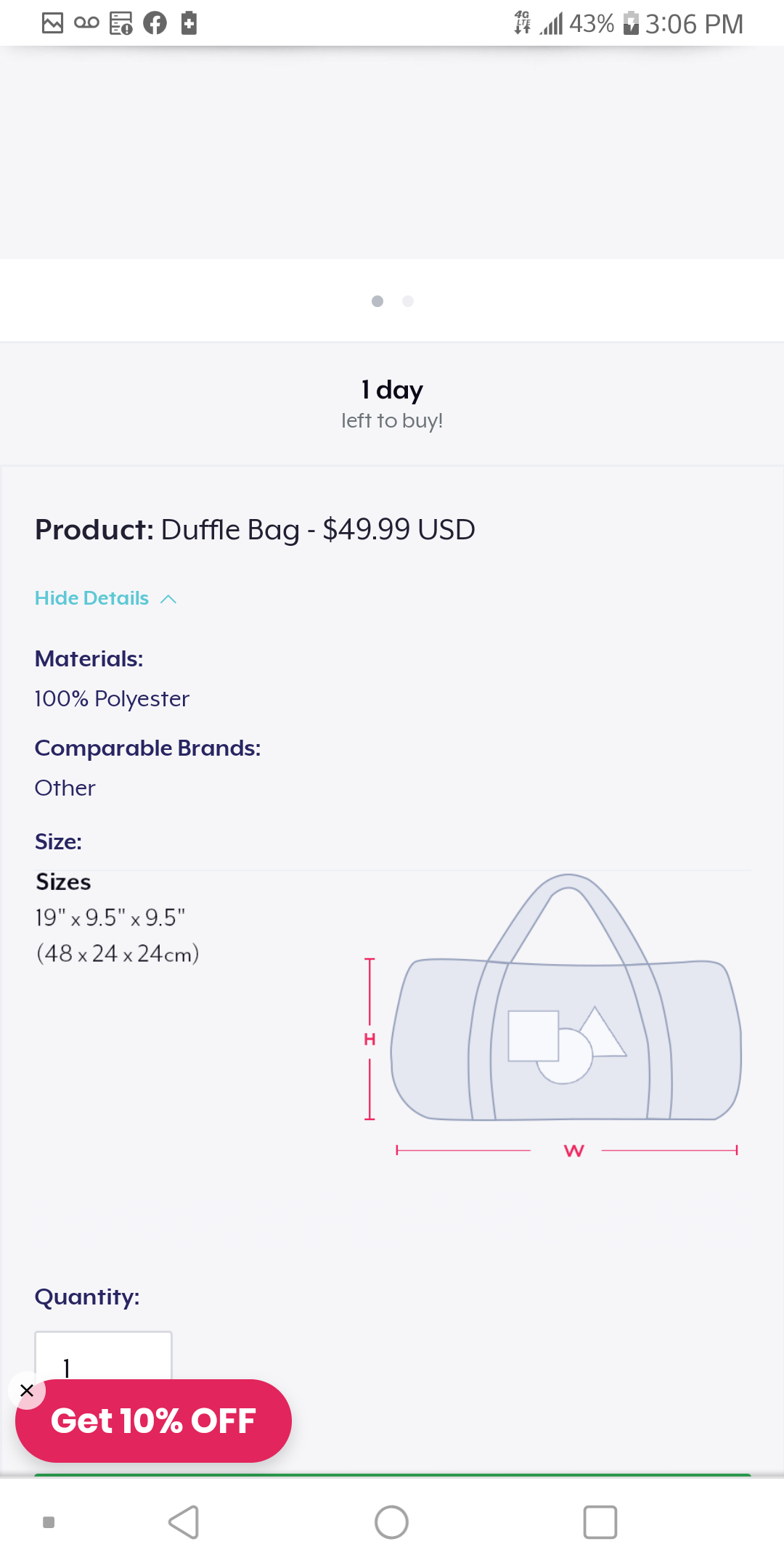Tap the 3:06 PM clock
784x1568 pixels.
pyautogui.click(x=694, y=24)
